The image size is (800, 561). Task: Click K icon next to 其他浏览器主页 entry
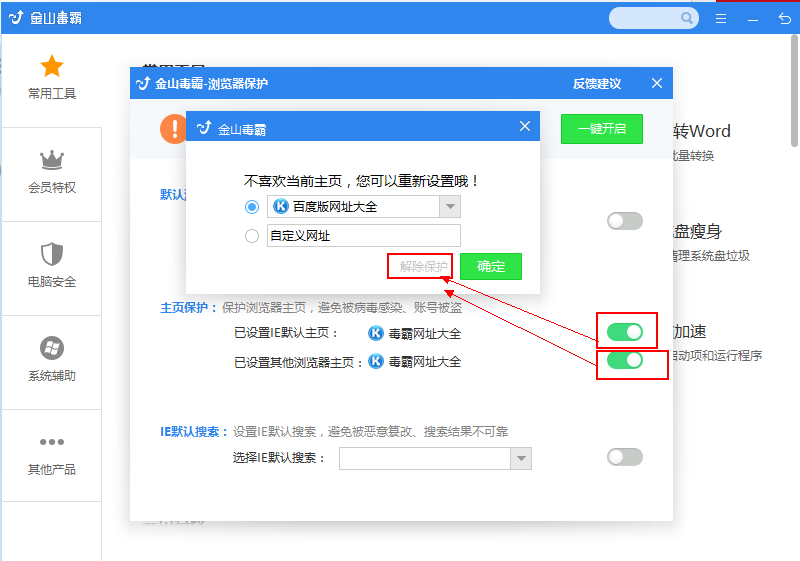coord(376,361)
